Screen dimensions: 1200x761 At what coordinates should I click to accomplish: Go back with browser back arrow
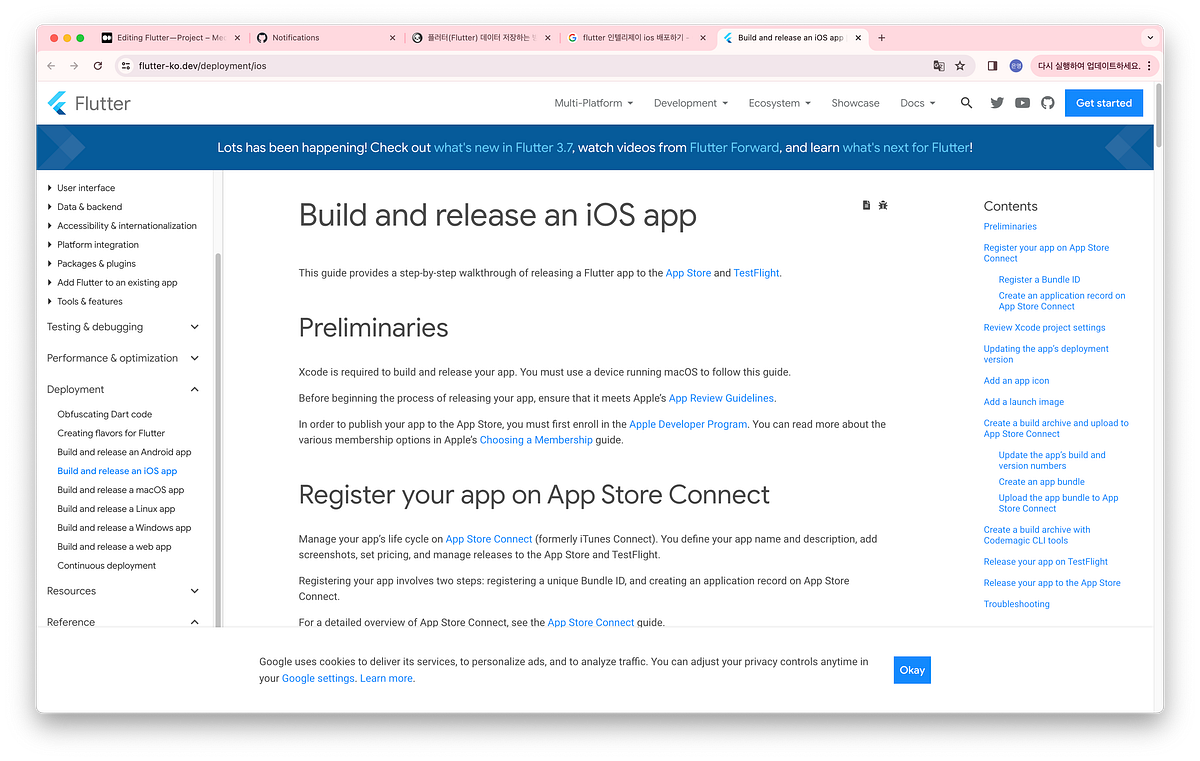[x=51, y=66]
